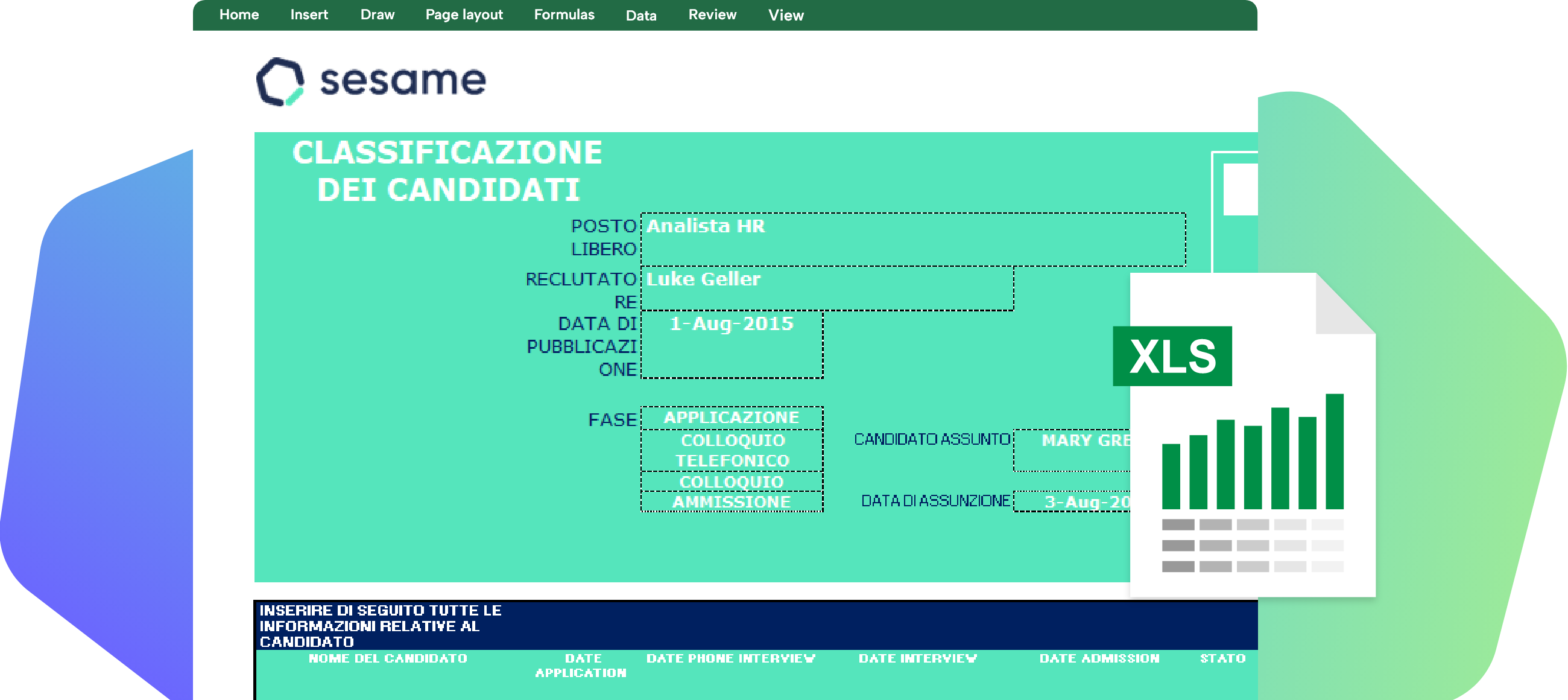This screenshot has height=700, width=1568.
Task: Click the DATE PHONE INTERVIEW column header
Action: point(730,658)
